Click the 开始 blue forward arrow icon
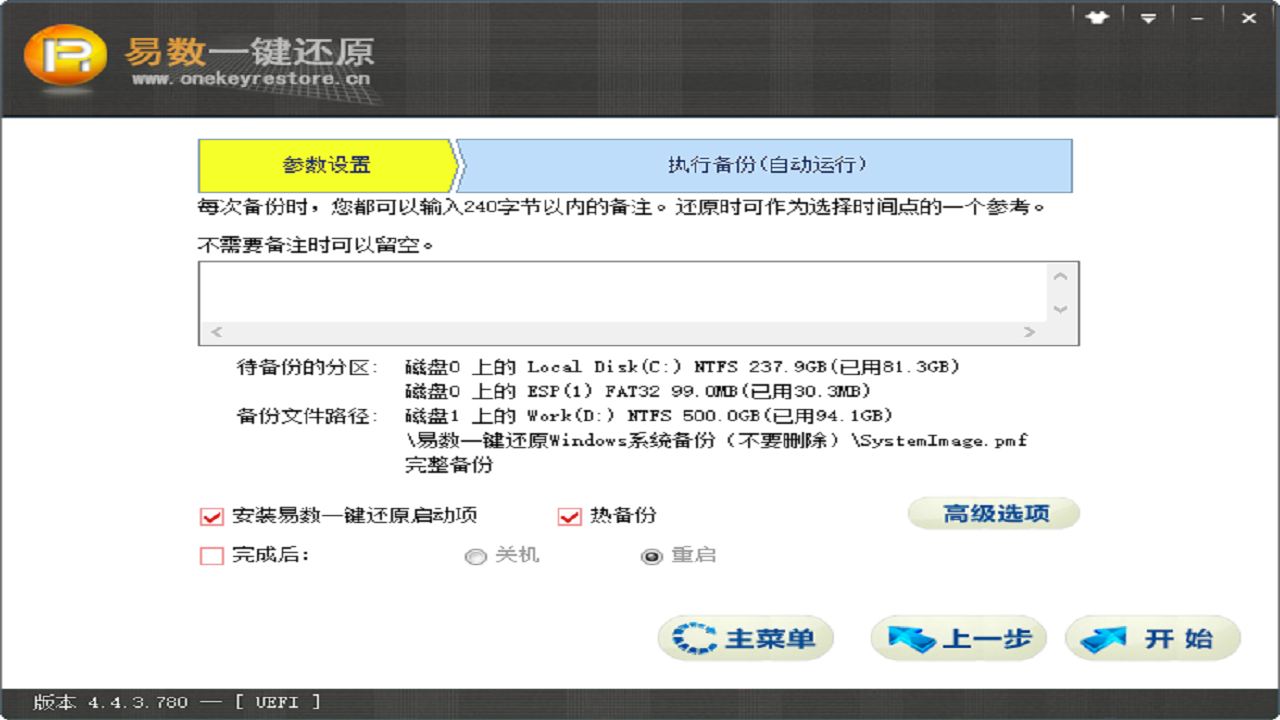Viewport: 1280px width, 720px height. pyautogui.click(x=1103, y=638)
